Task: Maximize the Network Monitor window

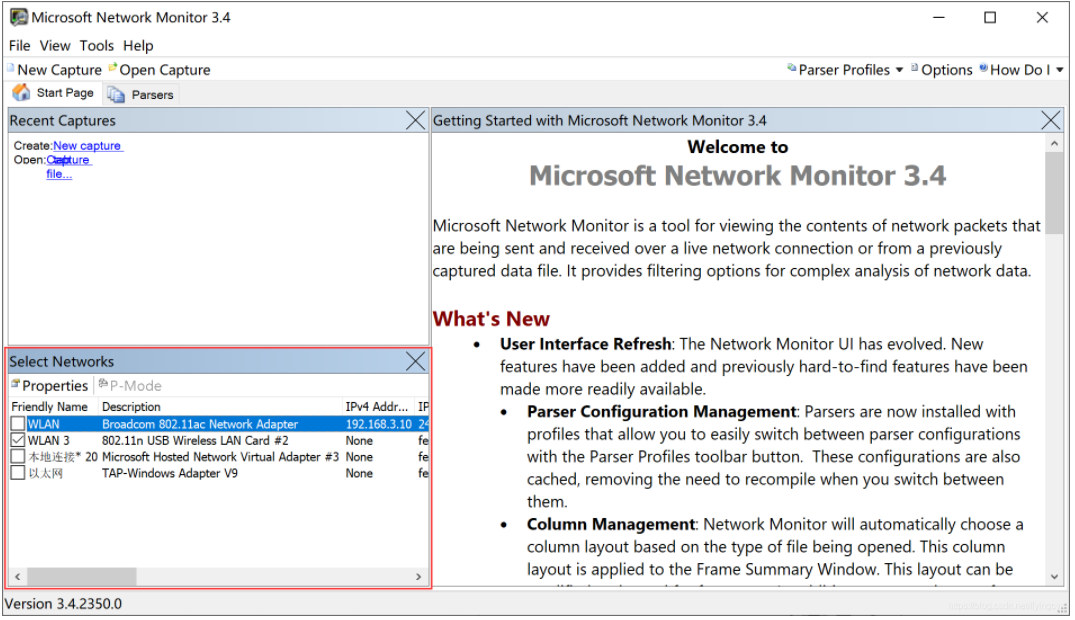Action: point(991,18)
